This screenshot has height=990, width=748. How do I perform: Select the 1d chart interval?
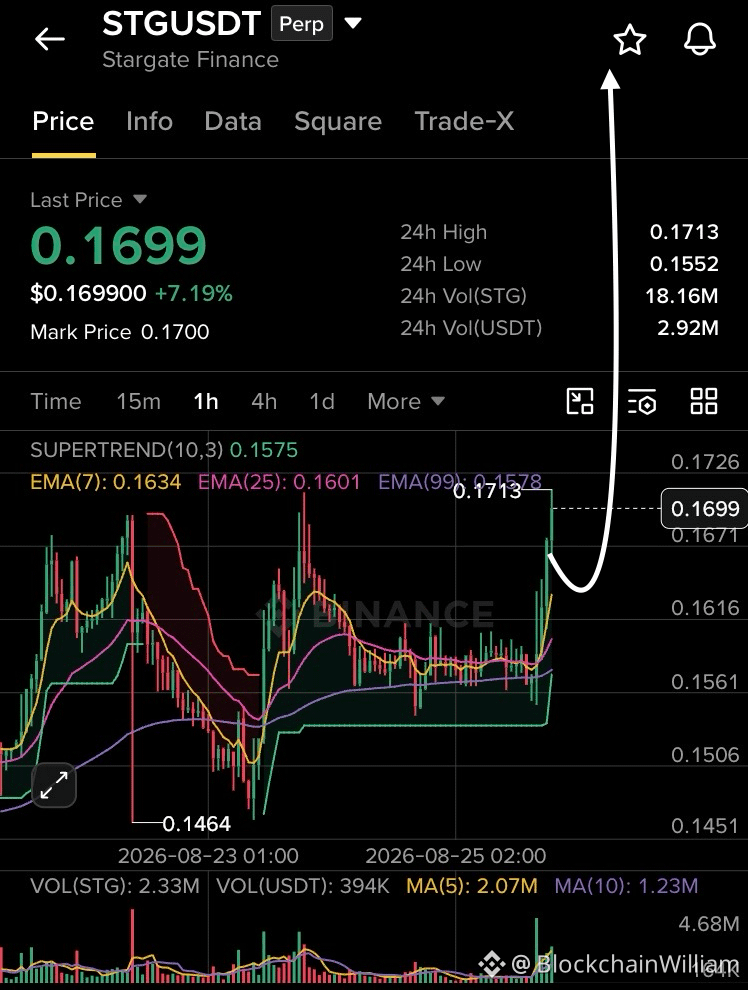tap(322, 402)
